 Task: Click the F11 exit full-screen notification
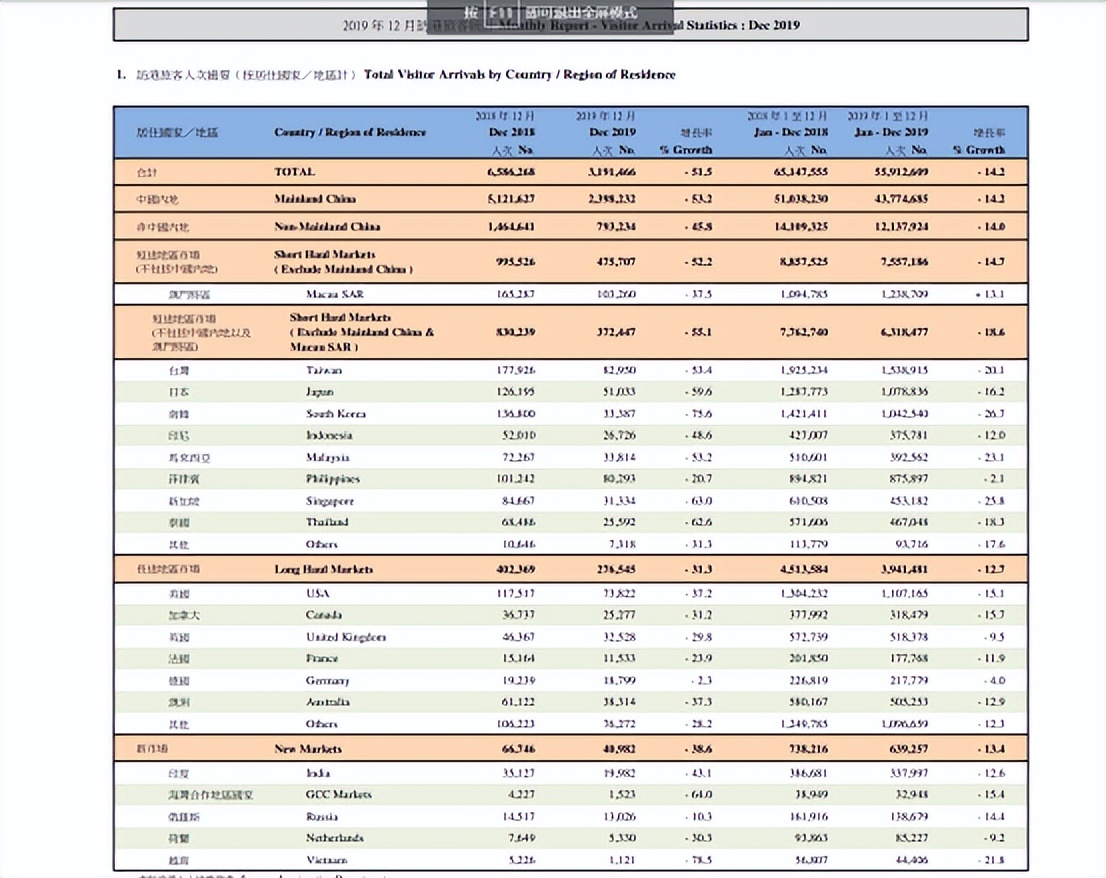point(553,12)
